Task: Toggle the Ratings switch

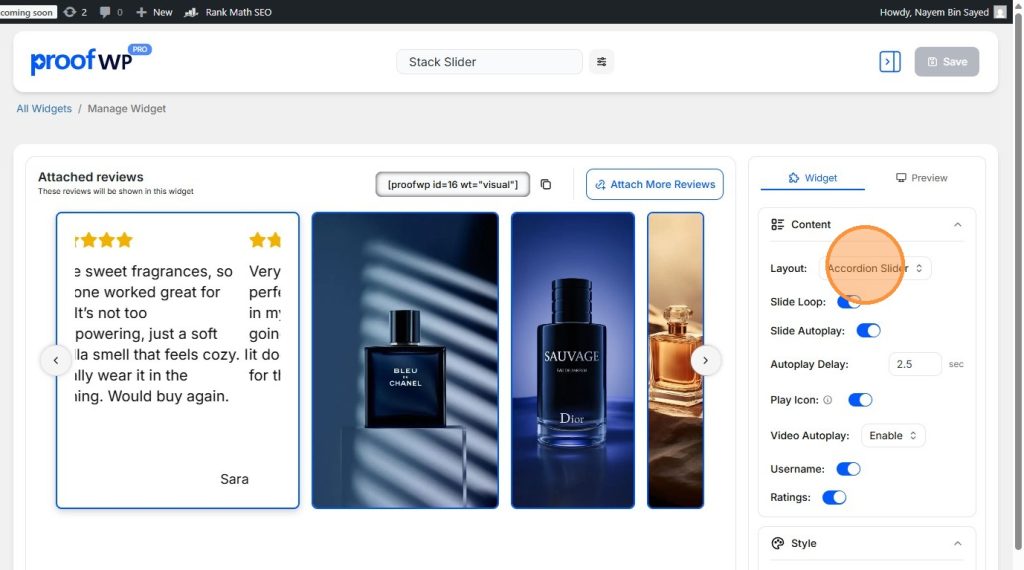Action: pos(834,498)
